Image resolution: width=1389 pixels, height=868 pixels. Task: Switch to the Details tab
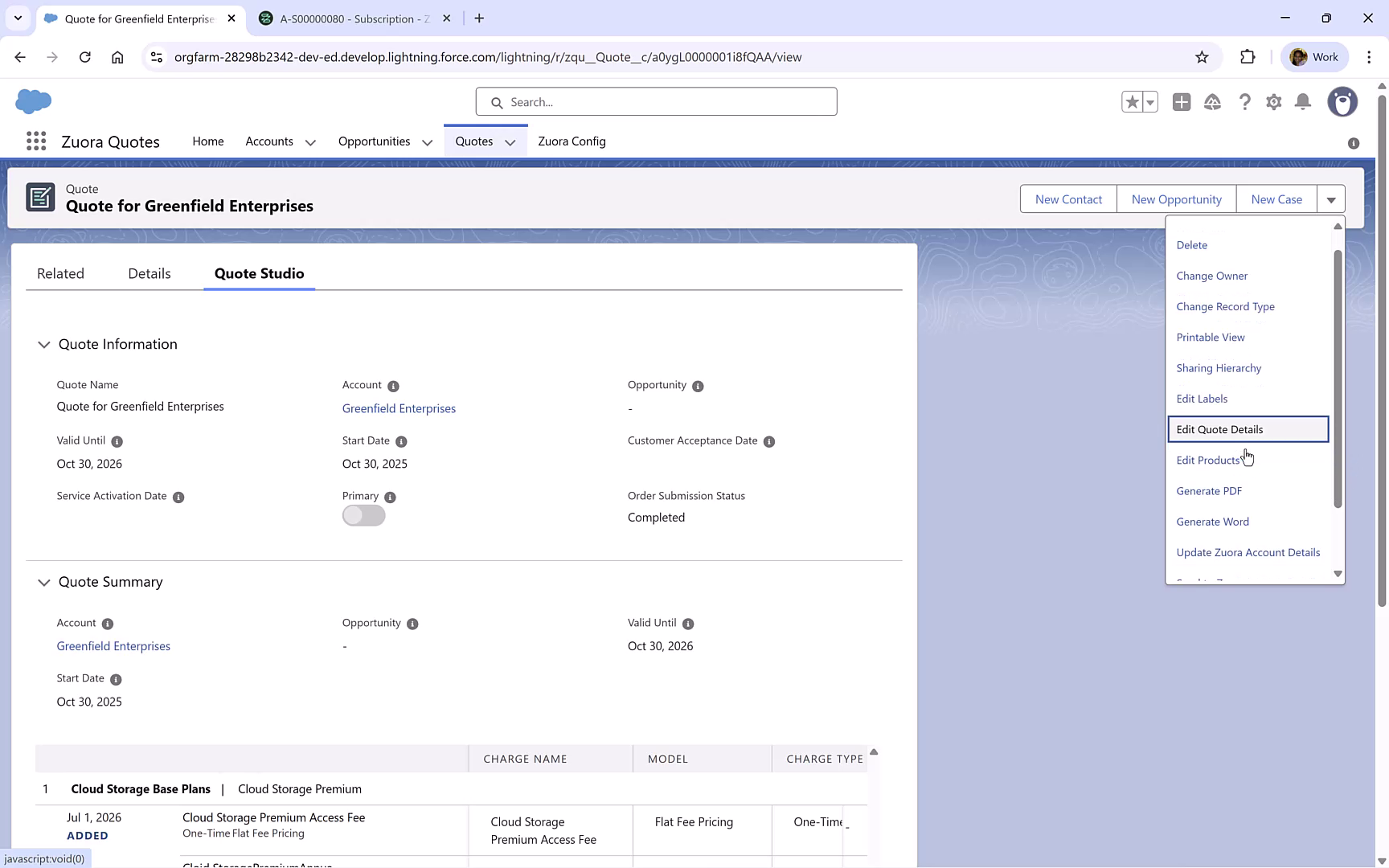pyautogui.click(x=149, y=273)
